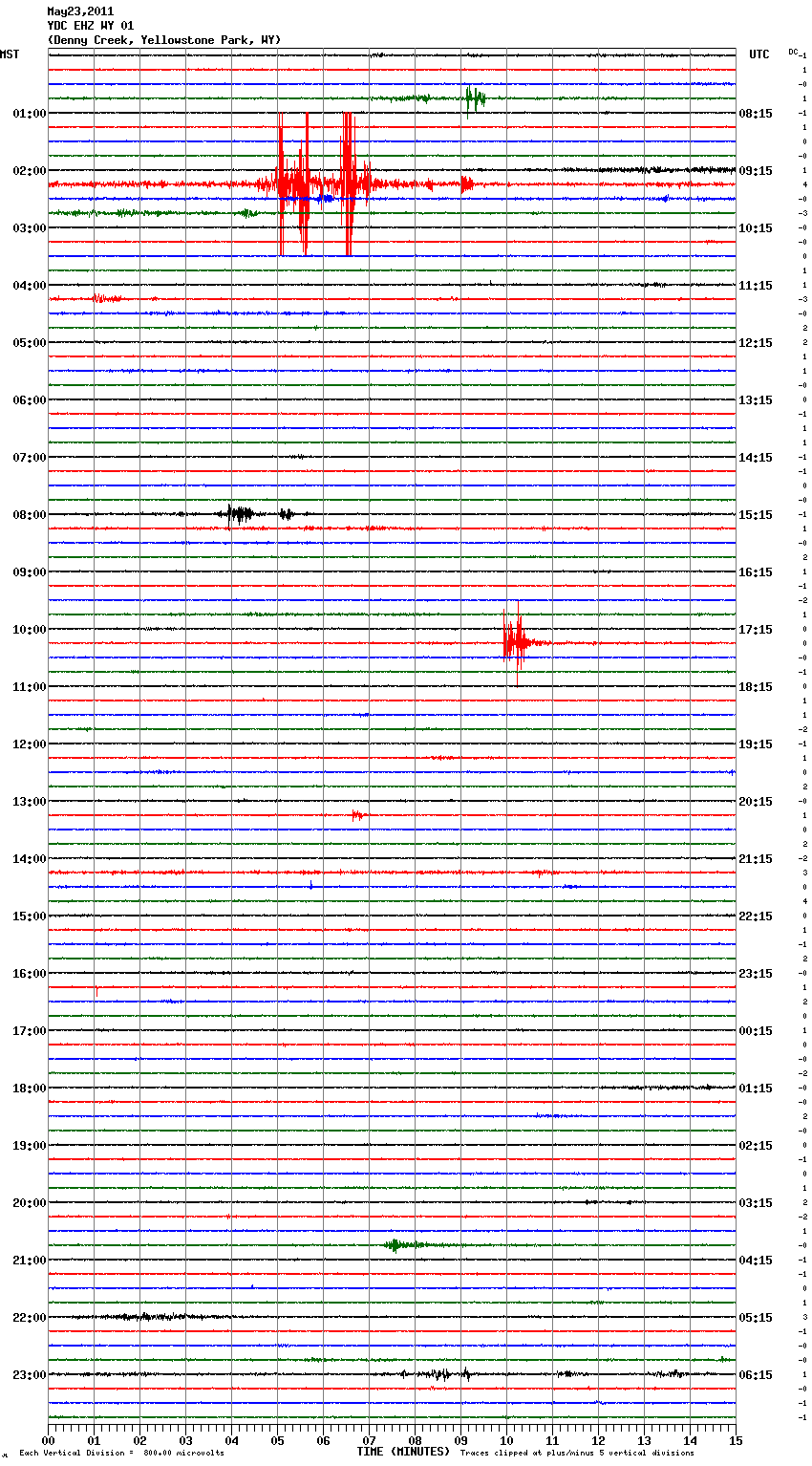Click the date label May23,2011

(x=80, y=11)
